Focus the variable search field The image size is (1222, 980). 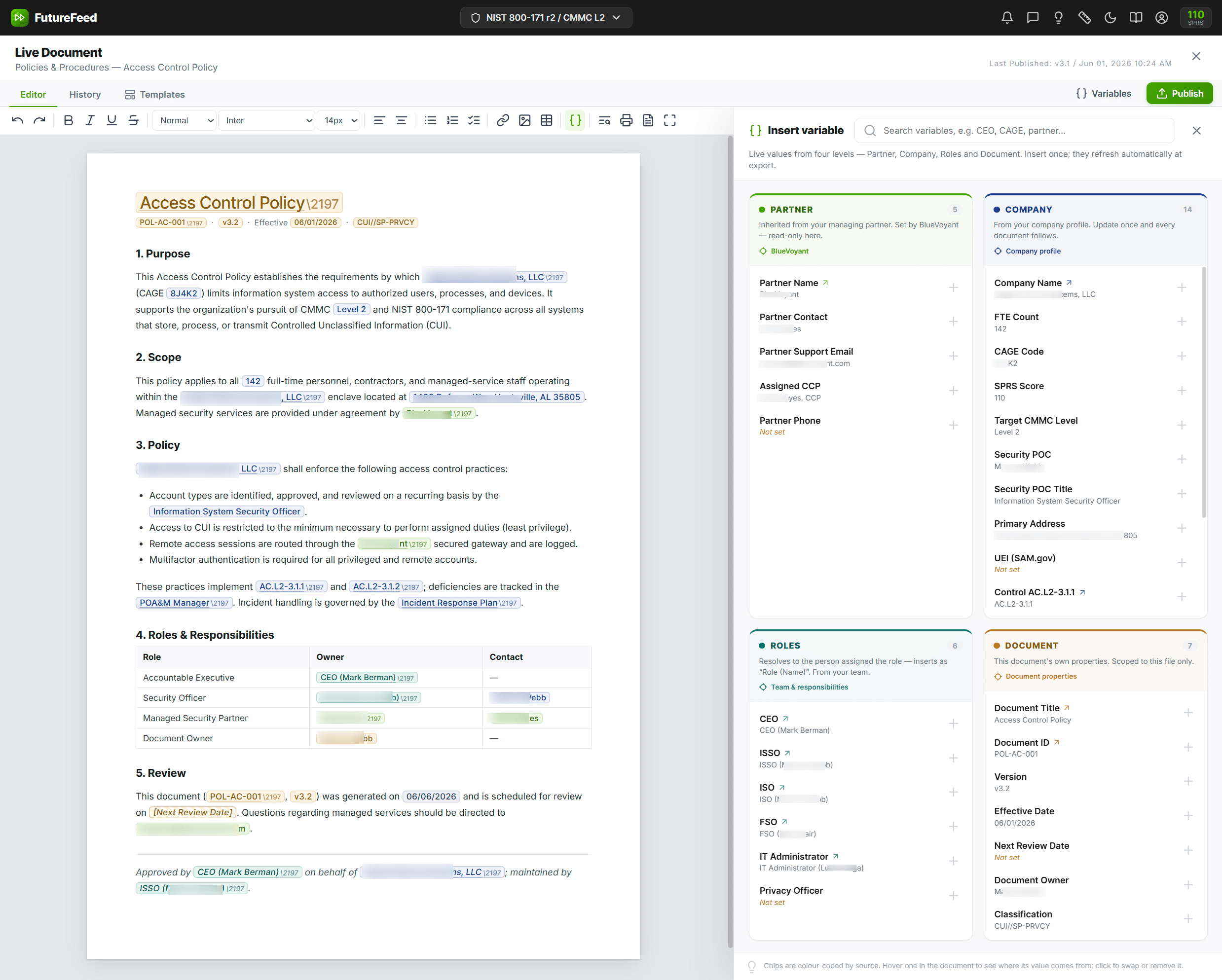1015,131
